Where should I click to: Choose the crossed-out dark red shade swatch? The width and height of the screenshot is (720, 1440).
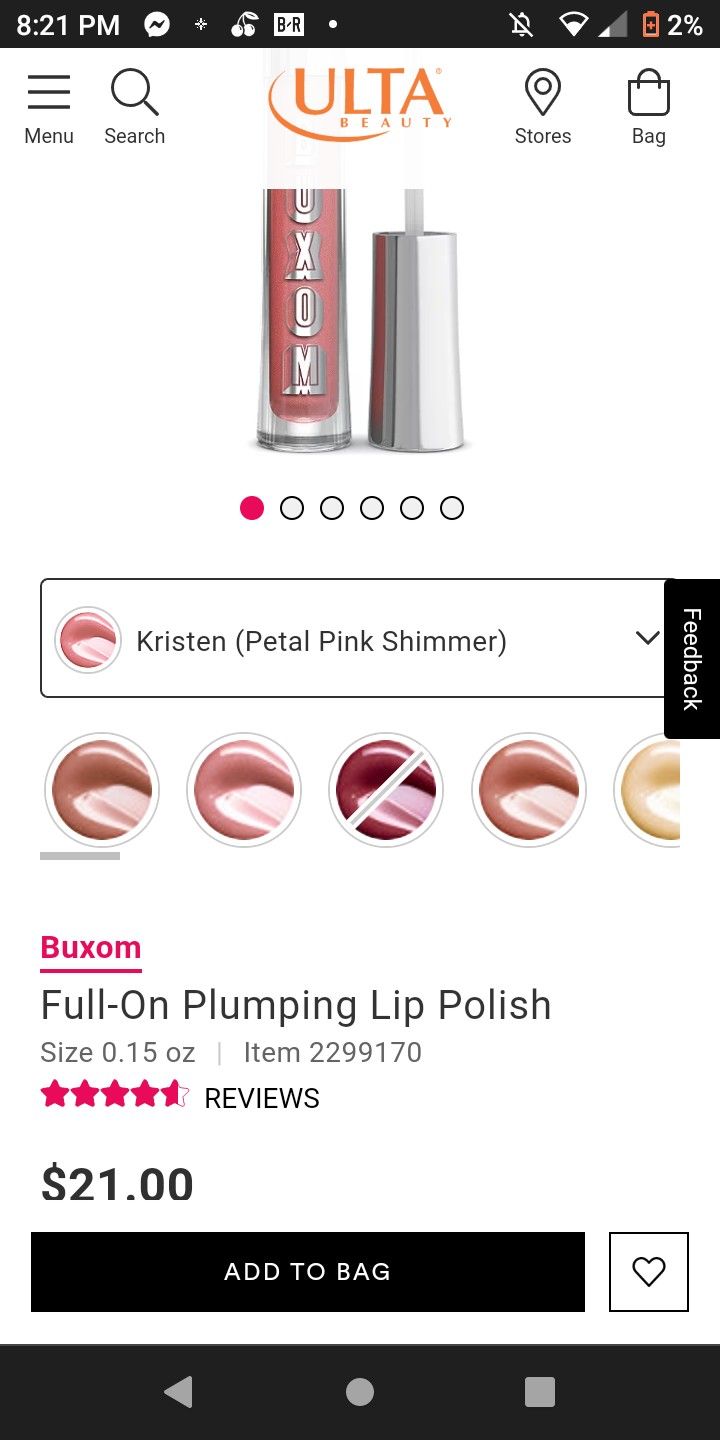coord(386,790)
